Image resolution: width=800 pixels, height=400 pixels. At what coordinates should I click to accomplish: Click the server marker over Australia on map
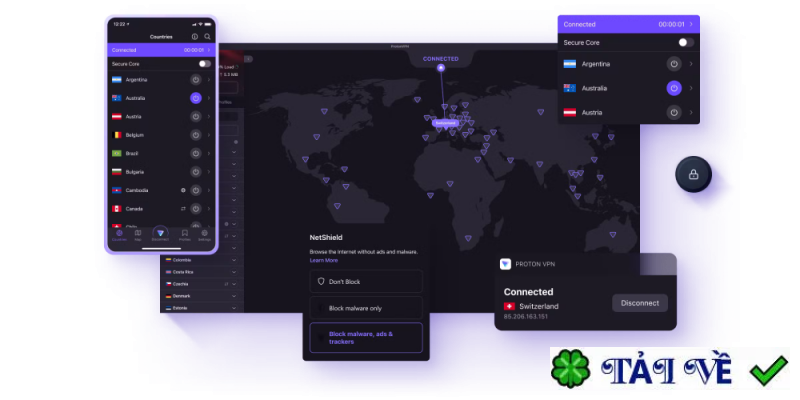[x=612, y=235]
